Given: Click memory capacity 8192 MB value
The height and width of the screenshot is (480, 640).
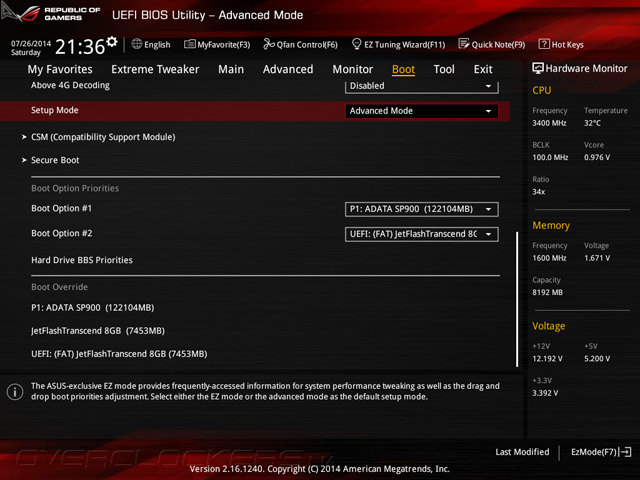Looking at the screenshot, I should coord(547,292).
